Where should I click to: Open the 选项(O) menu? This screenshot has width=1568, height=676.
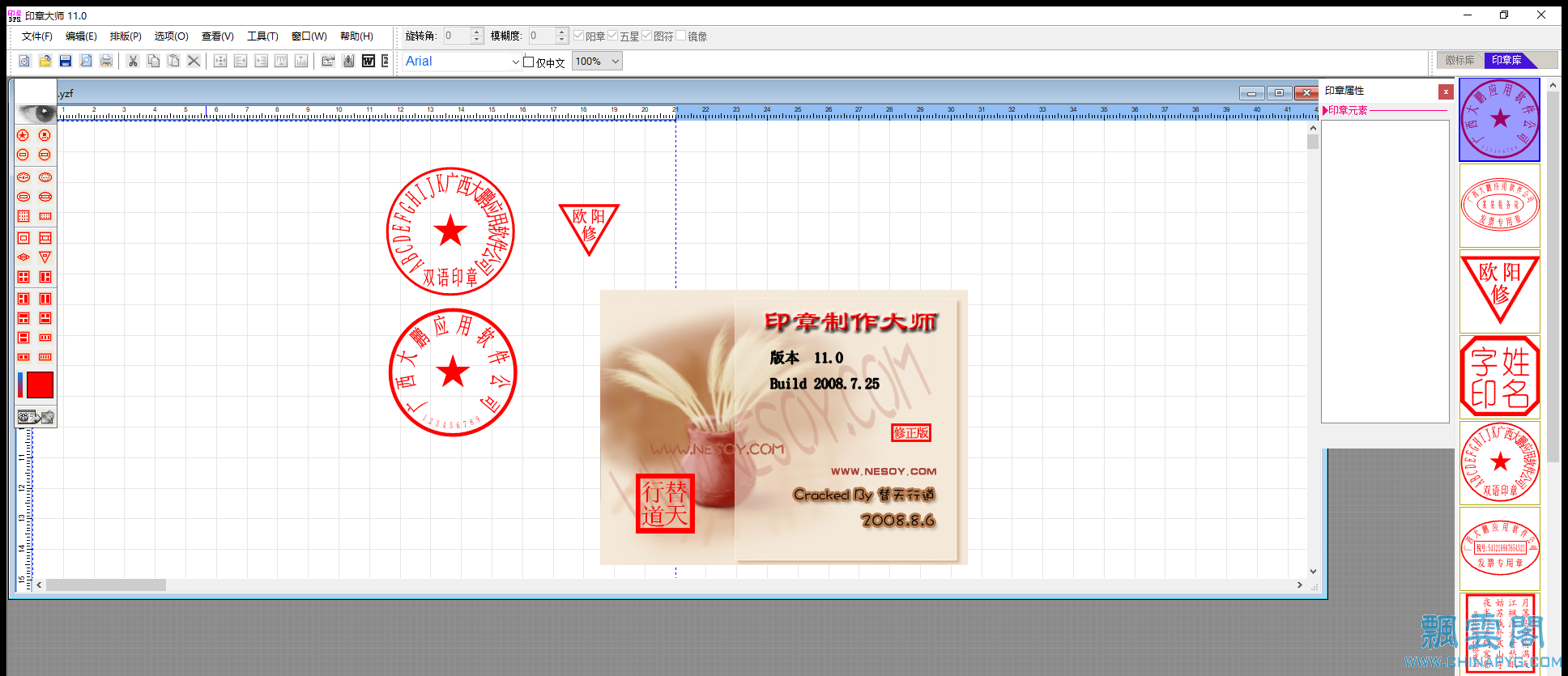(x=172, y=36)
